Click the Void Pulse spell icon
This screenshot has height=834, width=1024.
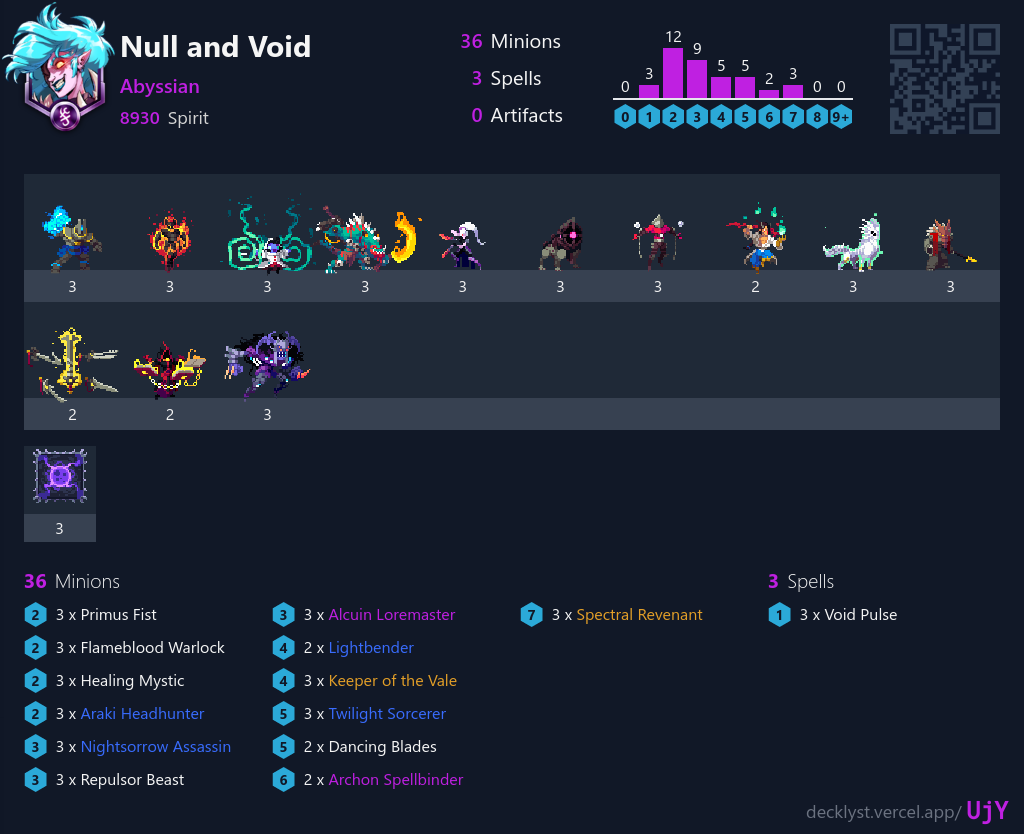click(x=59, y=470)
